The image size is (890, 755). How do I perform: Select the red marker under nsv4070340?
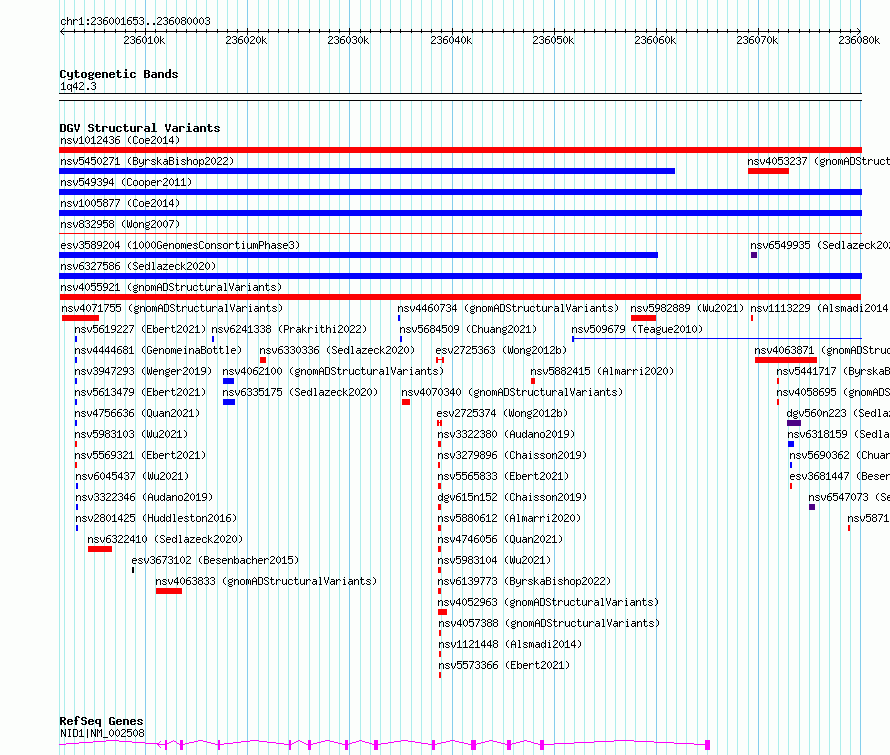406,402
